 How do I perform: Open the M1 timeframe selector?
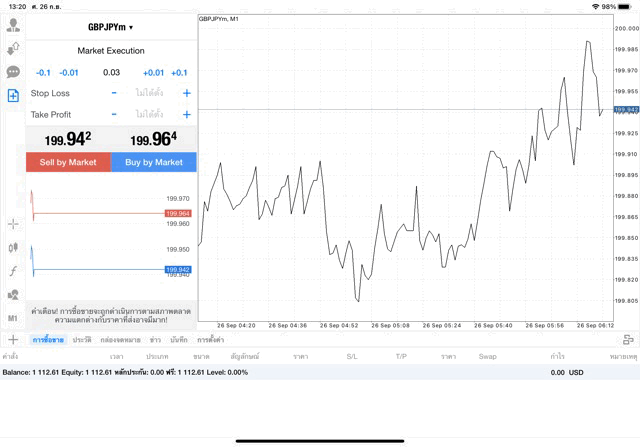point(13,318)
